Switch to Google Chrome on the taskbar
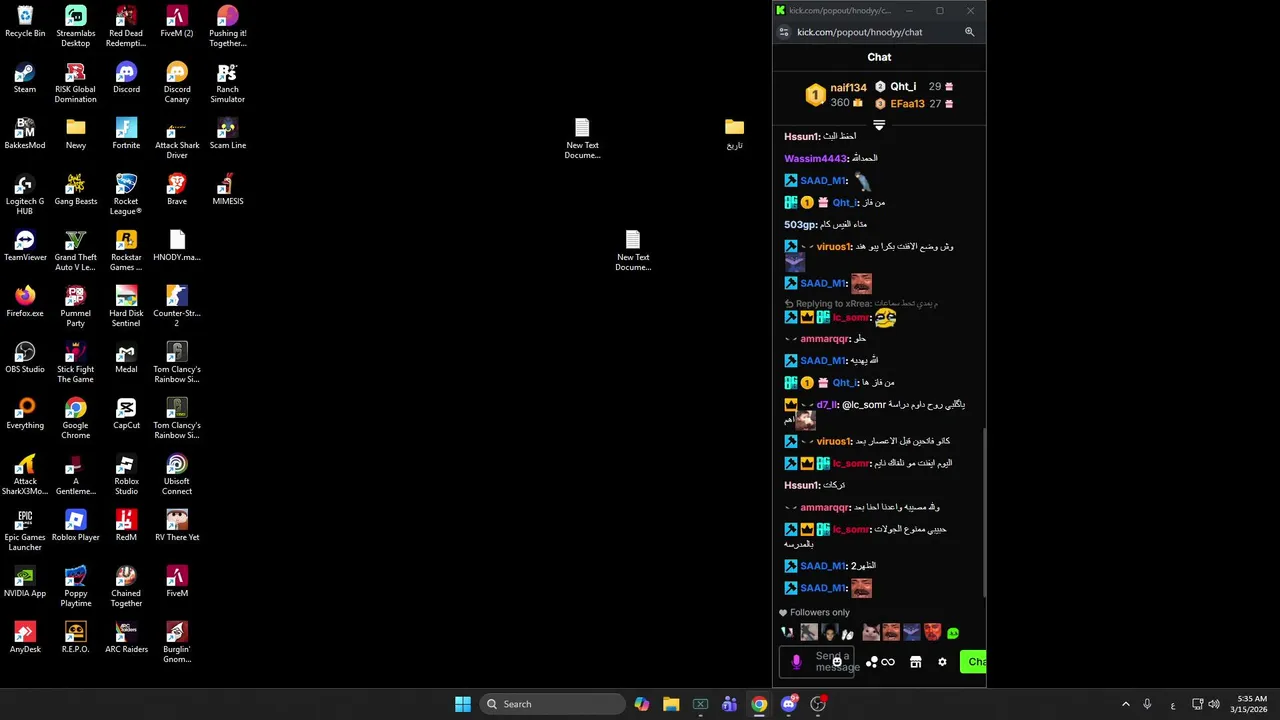Viewport: 1280px width, 720px height. pyautogui.click(x=759, y=704)
